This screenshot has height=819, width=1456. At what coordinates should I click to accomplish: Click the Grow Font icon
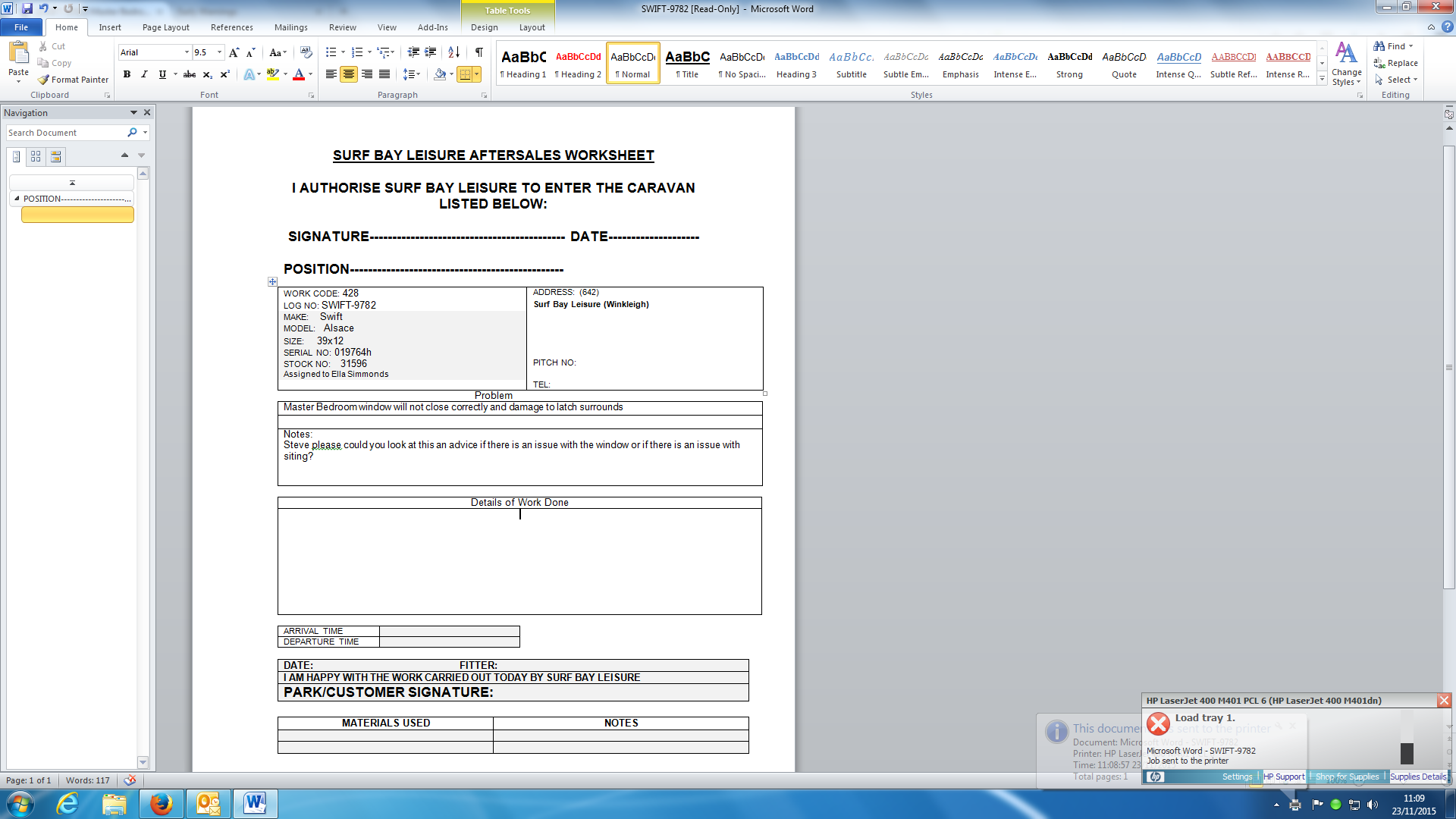click(x=234, y=52)
